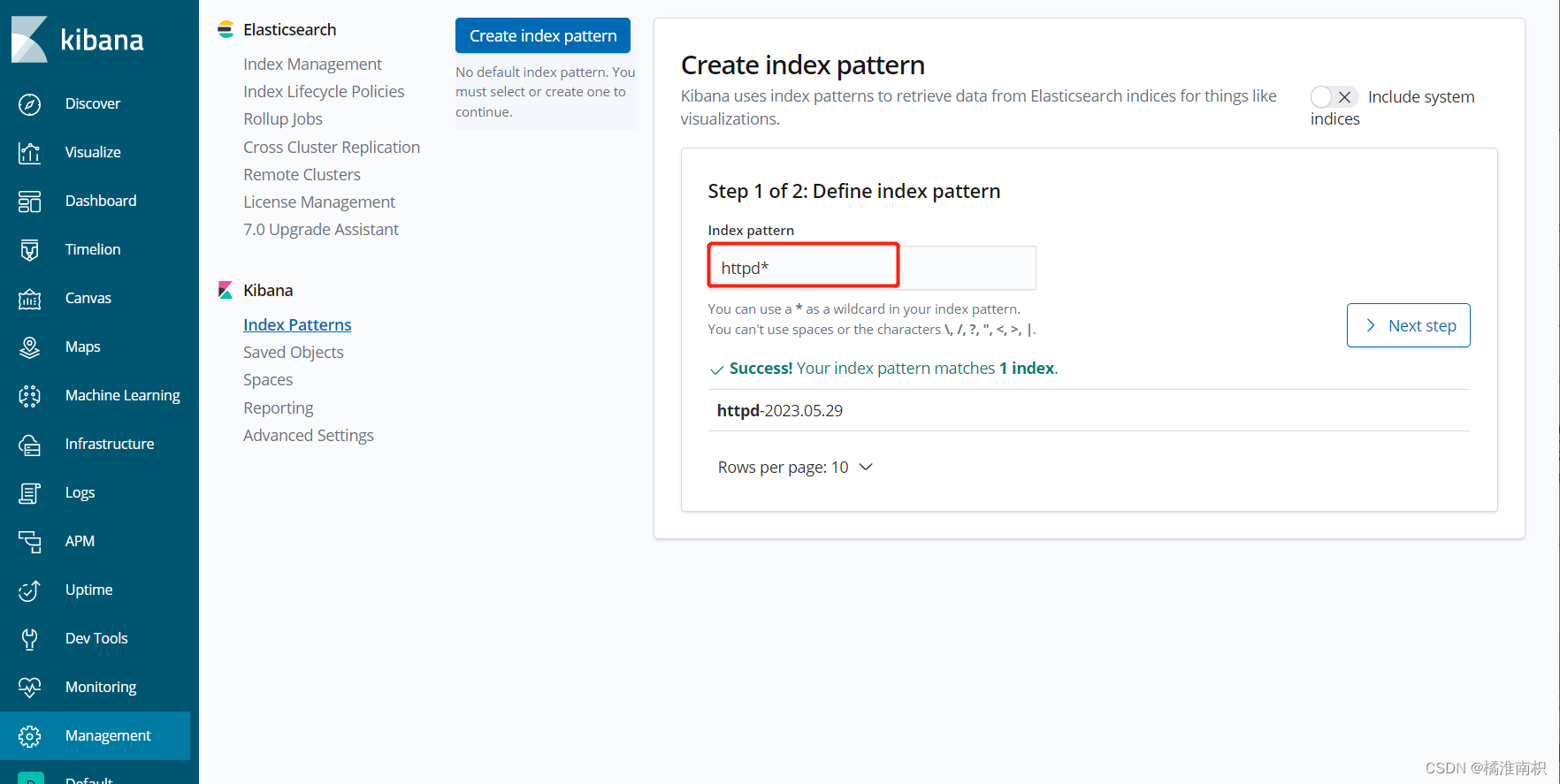Click the Kibana logo icon
Screen dimensions: 1560x784
(x=29, y=39)
